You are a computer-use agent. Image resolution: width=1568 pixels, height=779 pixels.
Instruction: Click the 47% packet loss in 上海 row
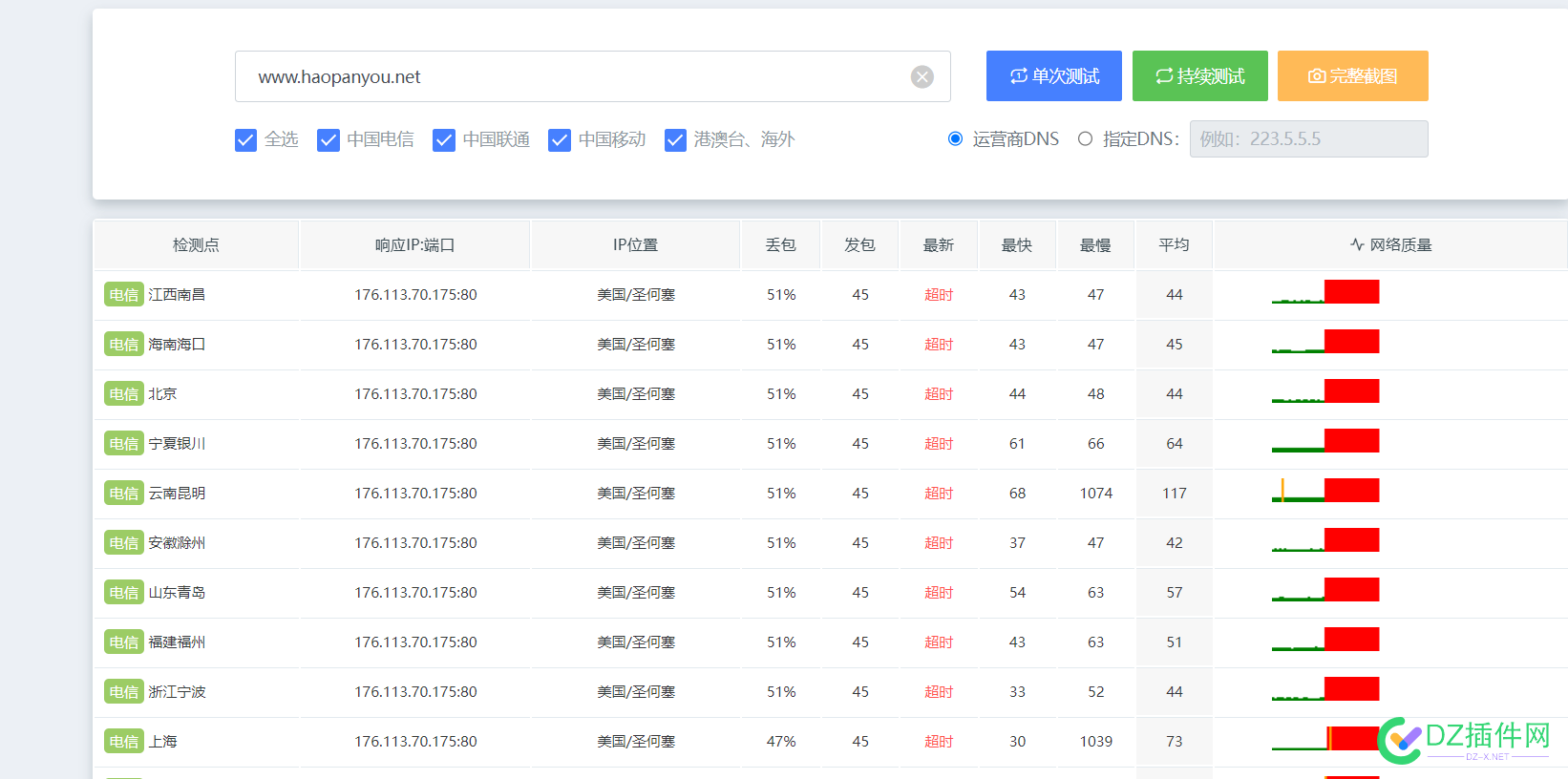pyautogui.click(x=781, y=742)
